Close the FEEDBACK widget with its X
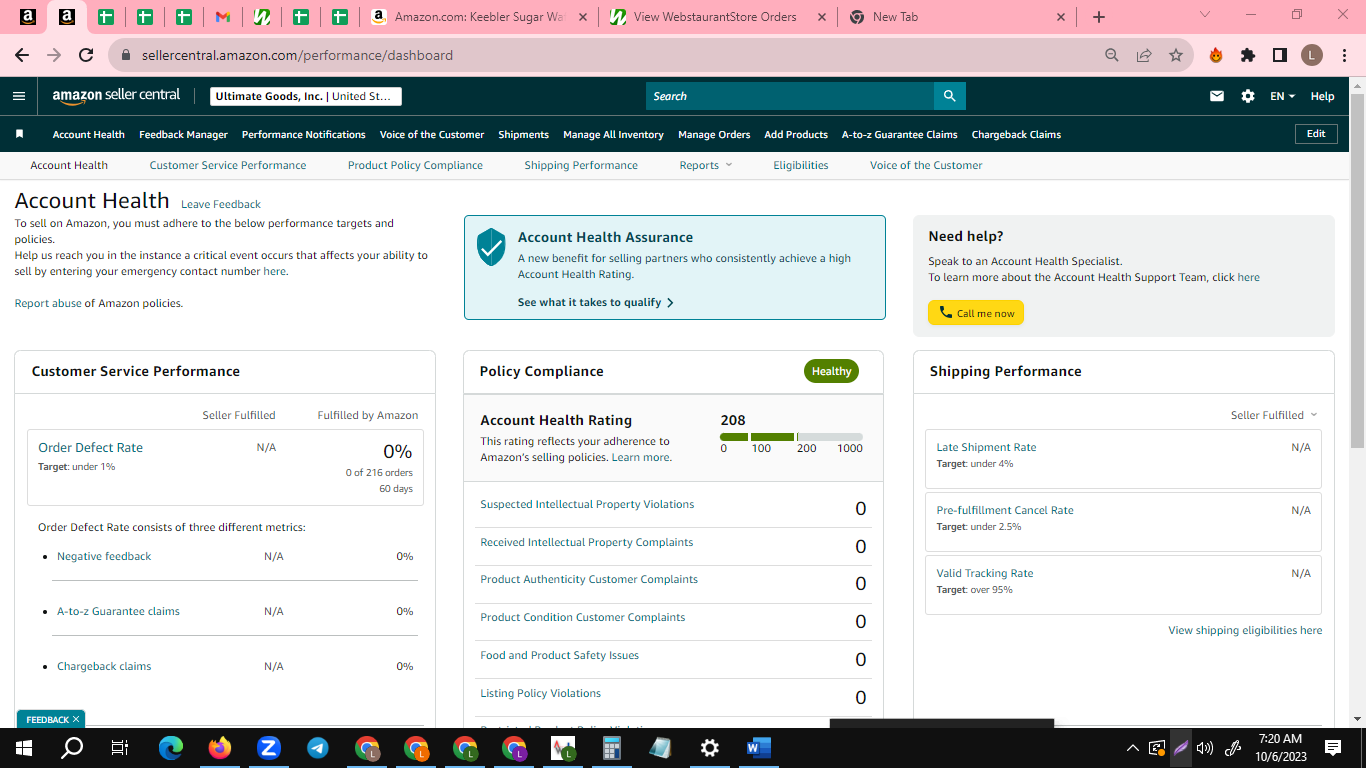The image size is (1366, 768). (76, 720)
